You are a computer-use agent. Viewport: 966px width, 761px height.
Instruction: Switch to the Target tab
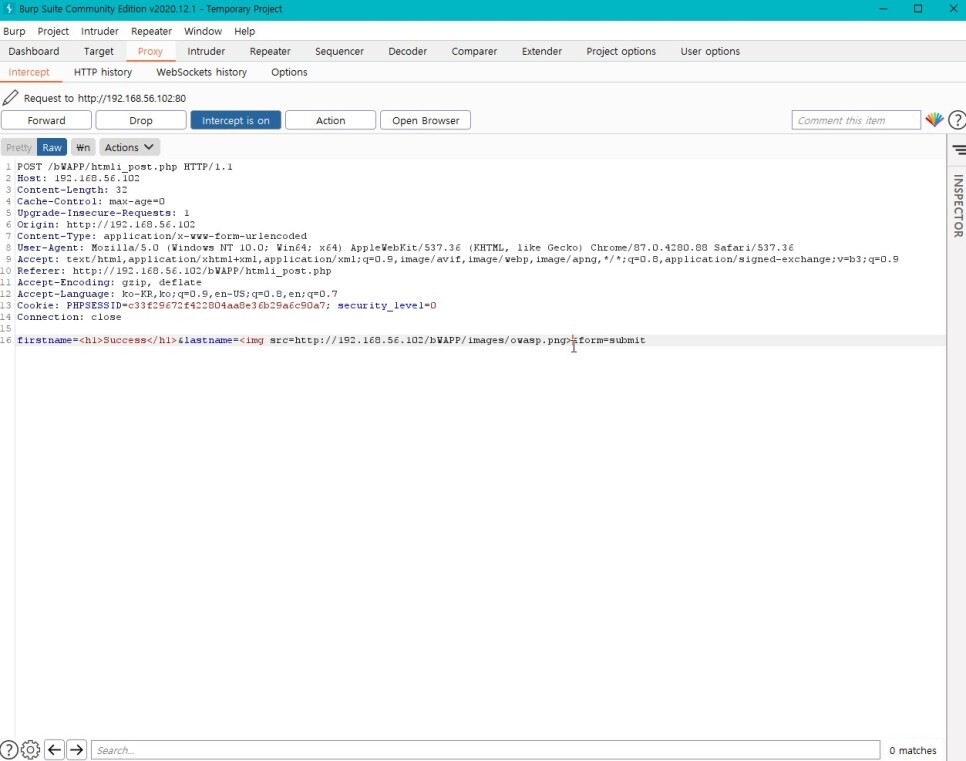(99, 51)
